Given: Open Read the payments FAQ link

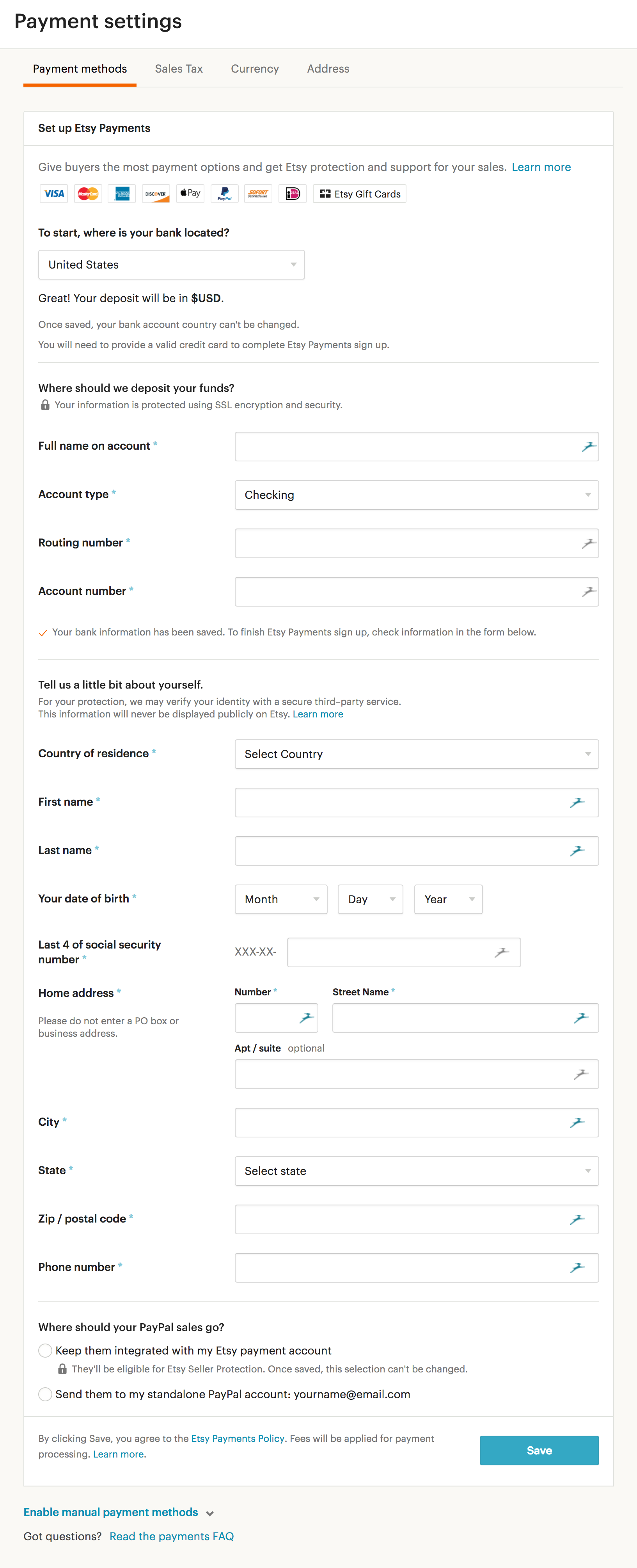Looking at the screenshot, I should click(172, 1536).
